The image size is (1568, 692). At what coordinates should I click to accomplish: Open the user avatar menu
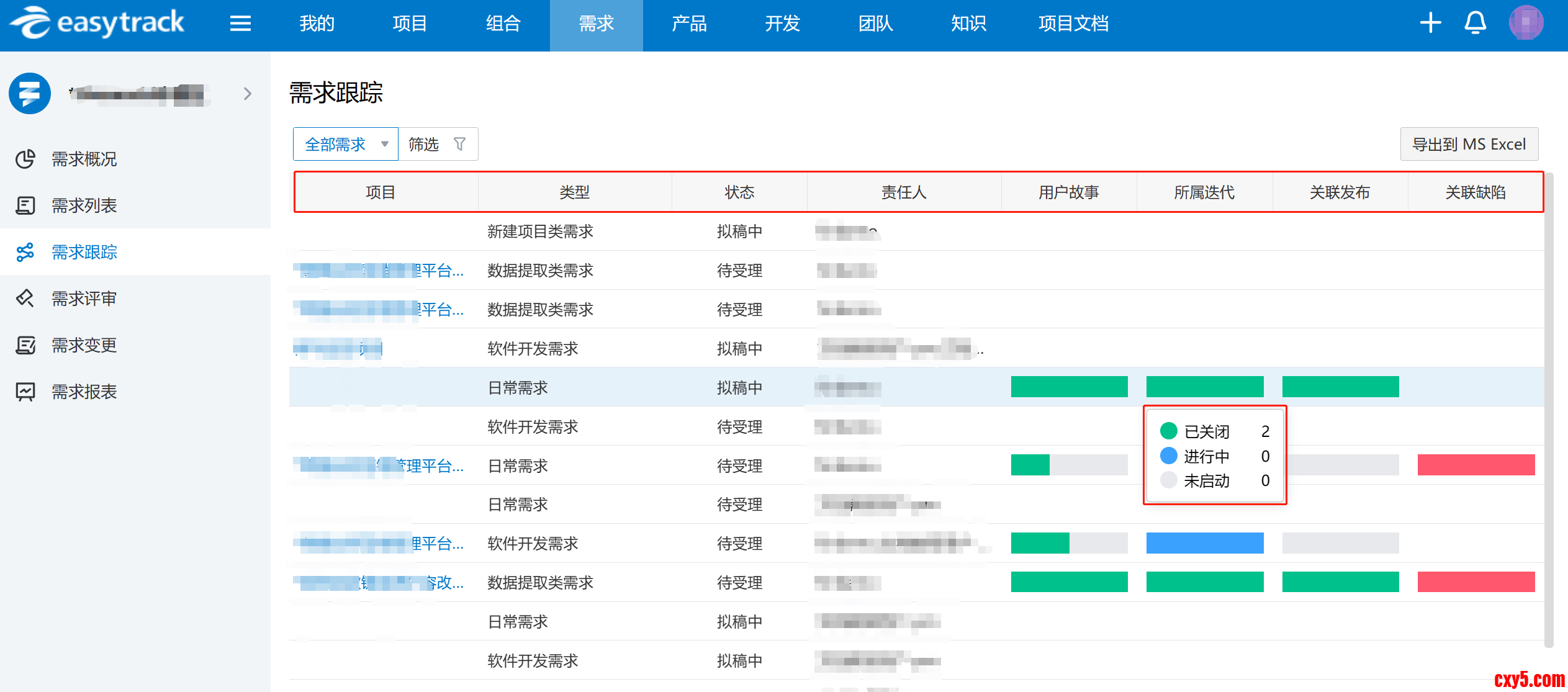click(x=1526, y=23)
